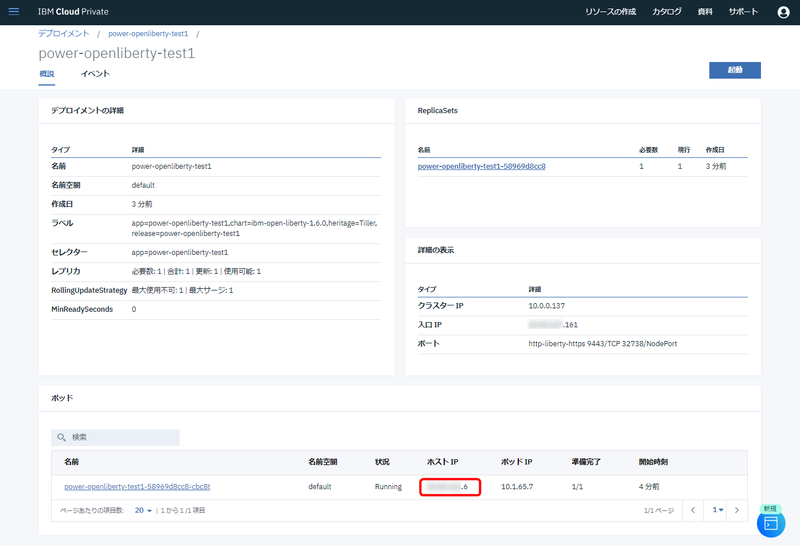The width and height of the screenshot is (800, 546).
Task: Select the Running status cell
Action: point(388,487)
